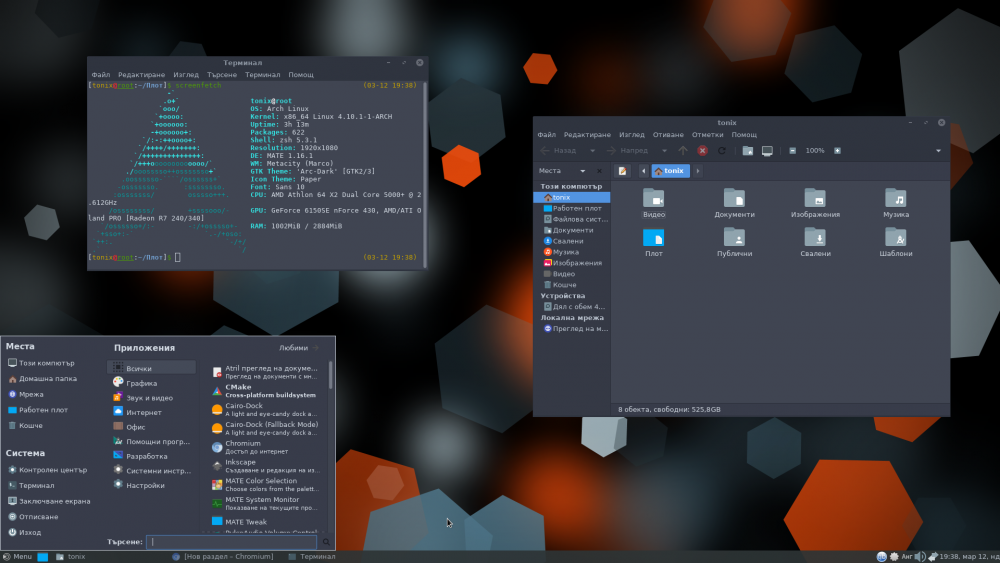
Task: Click the tonix path button
Action: [x=670, y=171]
